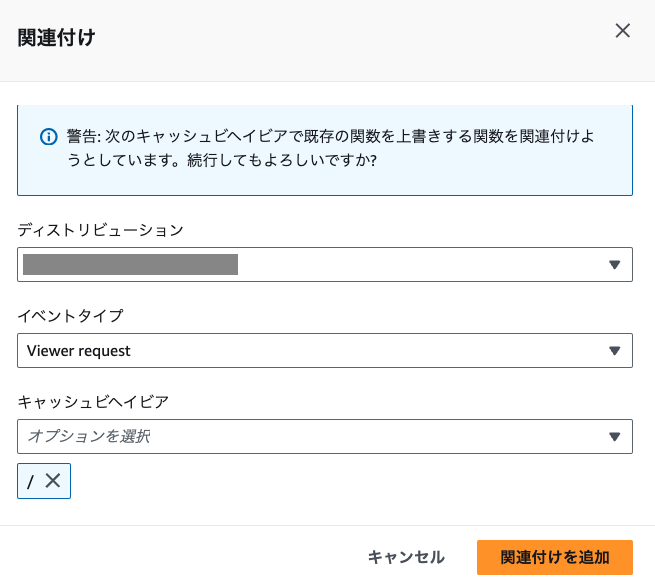Click the empty area in the distribution select
The width and height of the screenshot is (655, 587).
(422, 264)
